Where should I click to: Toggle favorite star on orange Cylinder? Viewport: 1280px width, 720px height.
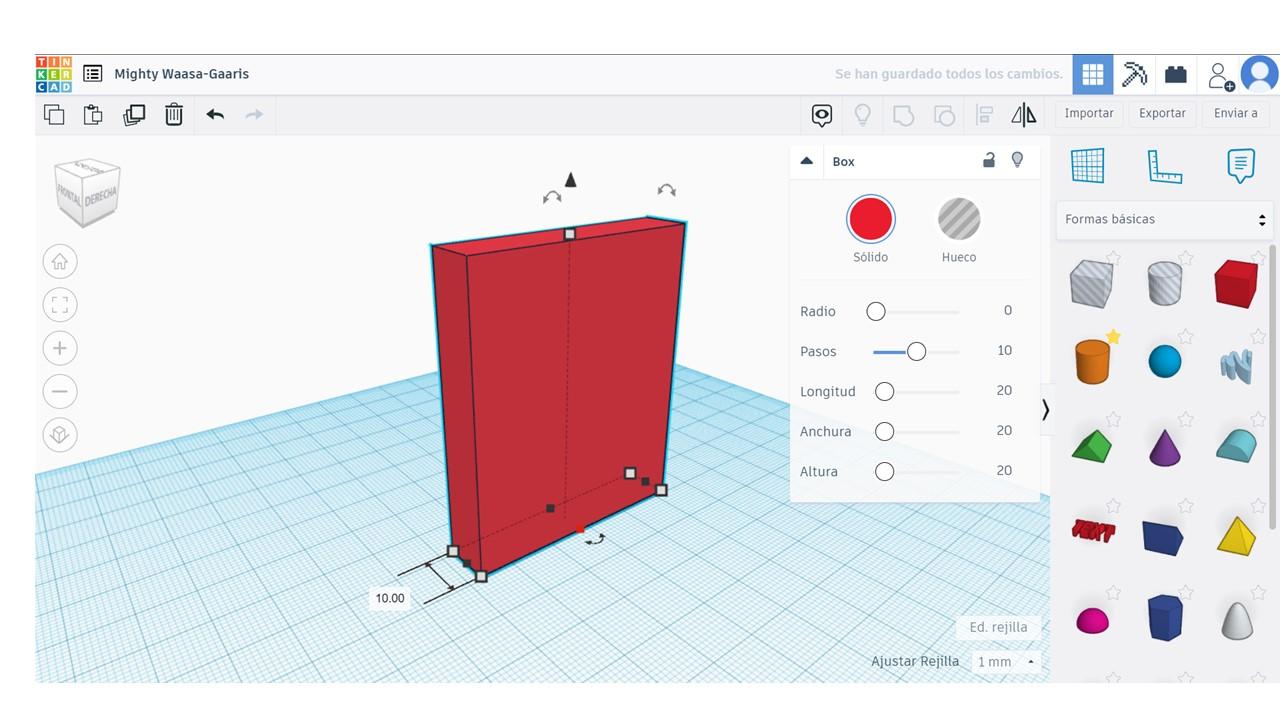[1113, 337]
